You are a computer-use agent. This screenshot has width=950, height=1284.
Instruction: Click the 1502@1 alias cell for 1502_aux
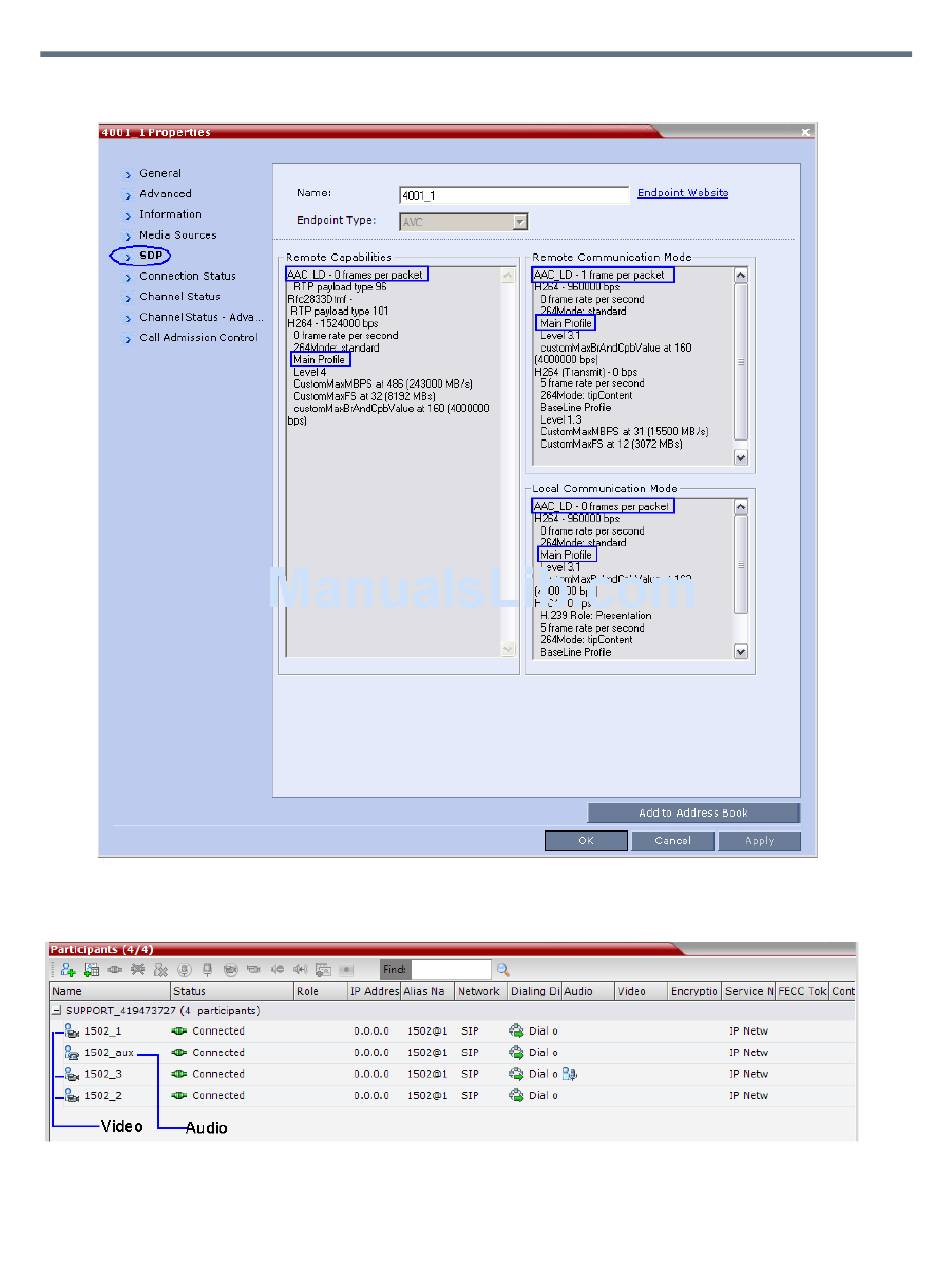pyautogui.click(x=427, y=1053)
